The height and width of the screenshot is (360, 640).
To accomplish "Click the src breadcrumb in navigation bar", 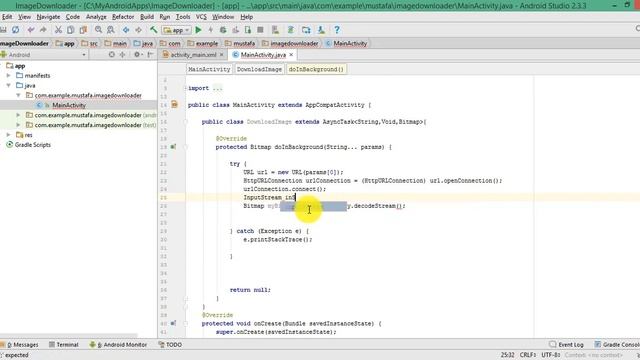I will 90,43.
